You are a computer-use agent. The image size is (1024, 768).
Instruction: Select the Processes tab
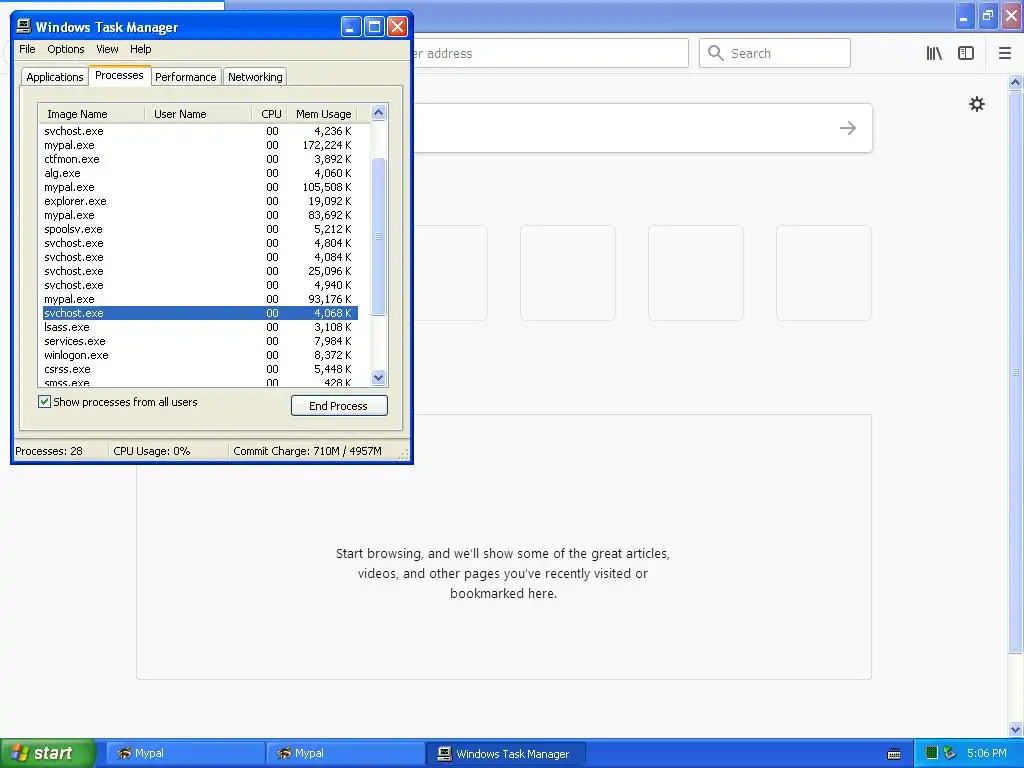click(x=119, y=75)
